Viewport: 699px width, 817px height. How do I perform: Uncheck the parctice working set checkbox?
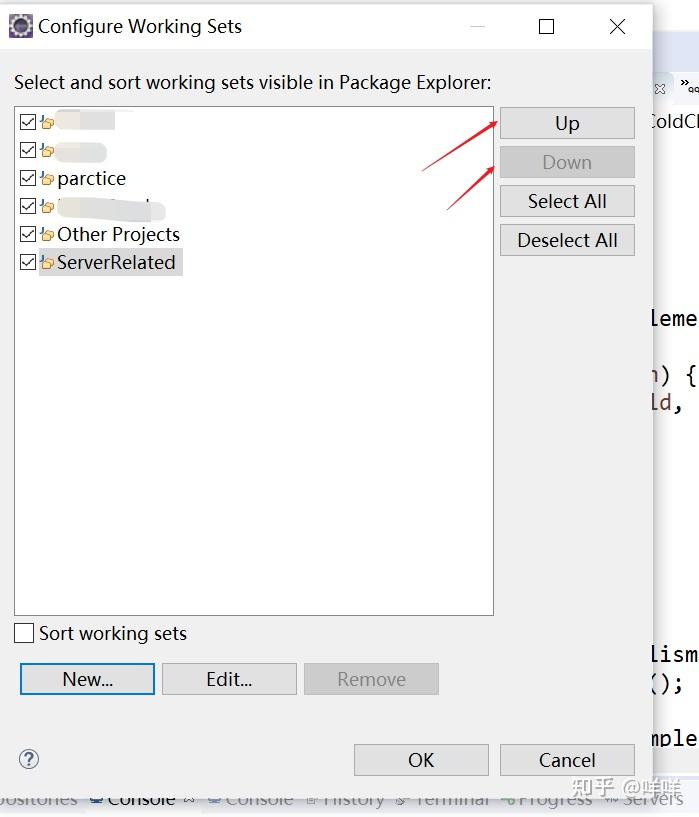coord(28,179)
